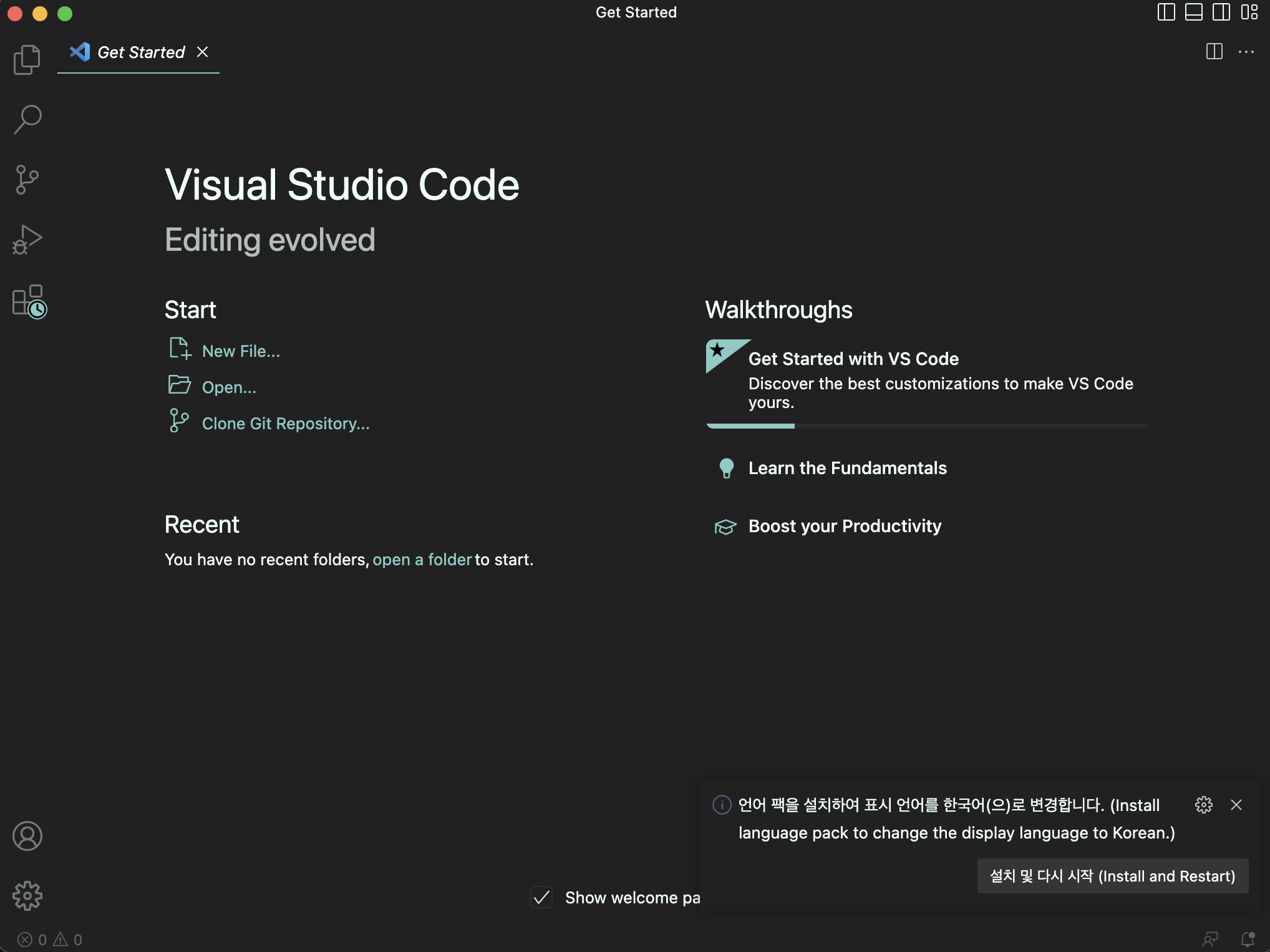Open the Accounts menu icon
This screenshot has width=1270, height=952.
point(27,836)
